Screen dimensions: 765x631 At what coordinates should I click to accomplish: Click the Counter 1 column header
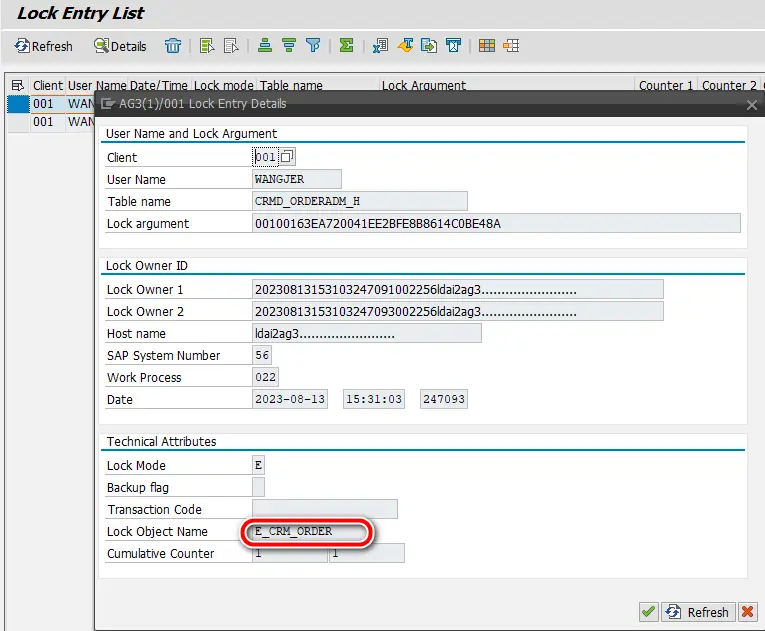tap(666, 85)
